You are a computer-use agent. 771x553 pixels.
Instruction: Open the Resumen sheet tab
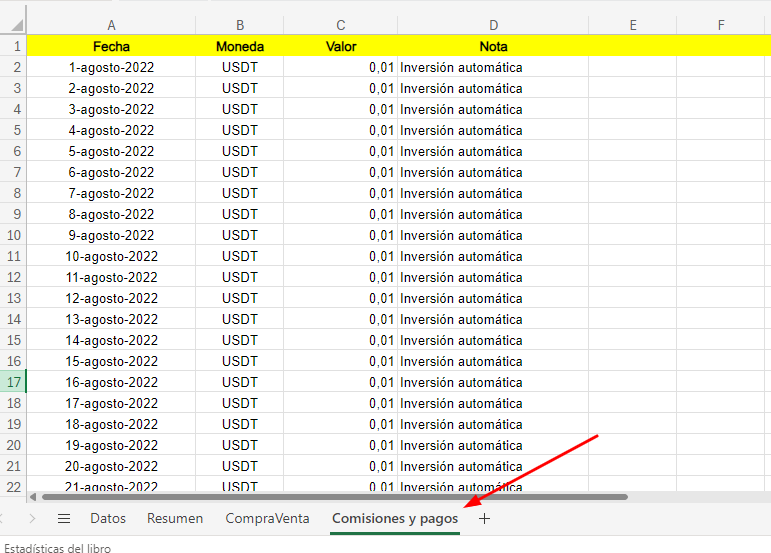(175, 519)
